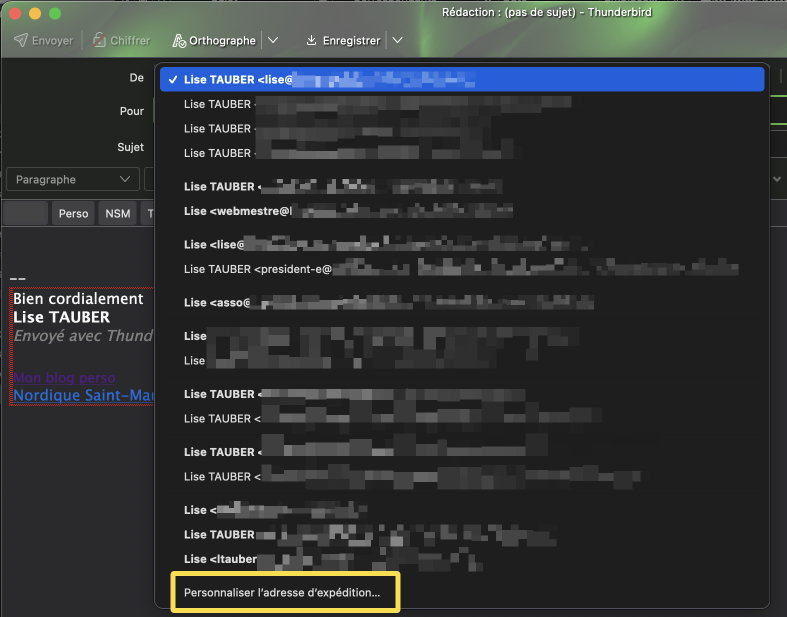Choose the president-e@ sender identity
This screenshot has height=617, width=787.
point(258,269)
